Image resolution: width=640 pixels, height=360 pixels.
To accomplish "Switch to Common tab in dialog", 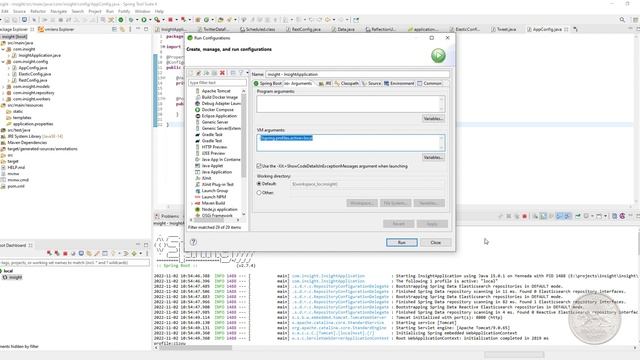I will [429, 83].
